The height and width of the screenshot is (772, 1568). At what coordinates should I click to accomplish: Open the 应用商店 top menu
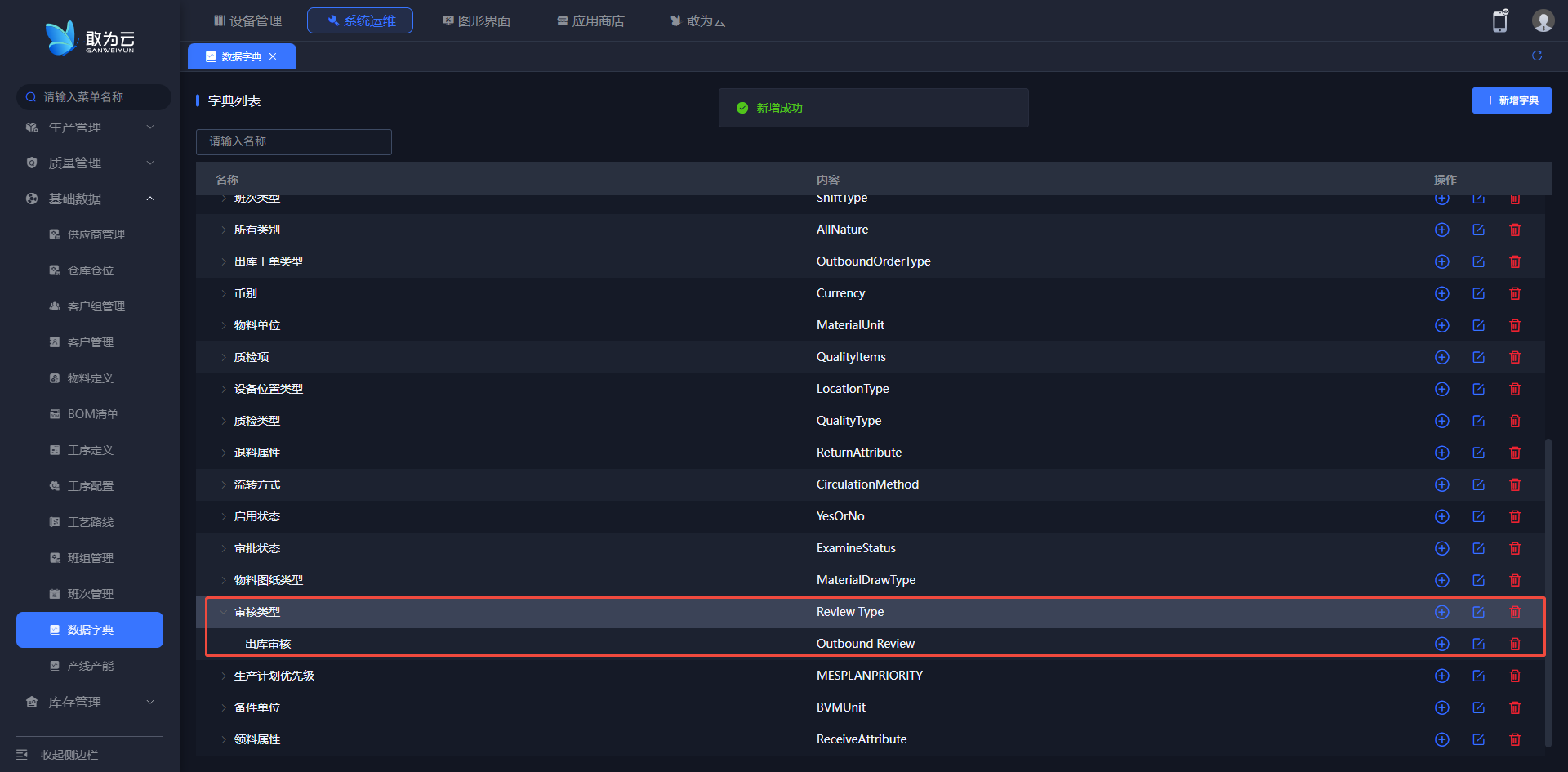tap(590, 20)
